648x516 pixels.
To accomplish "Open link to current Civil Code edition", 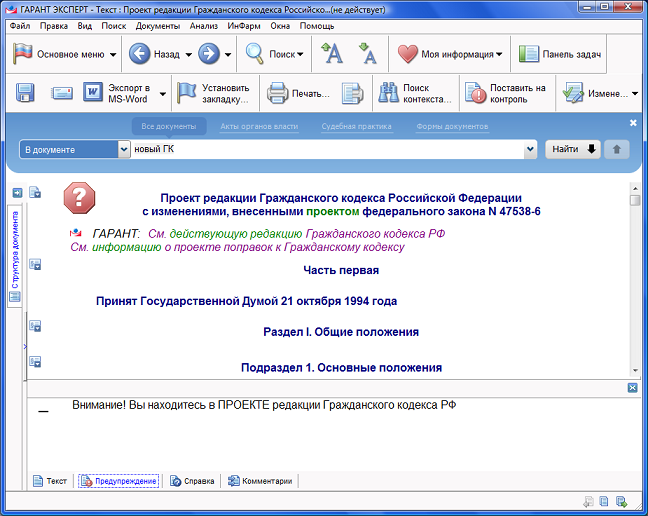I will [295, 233].
